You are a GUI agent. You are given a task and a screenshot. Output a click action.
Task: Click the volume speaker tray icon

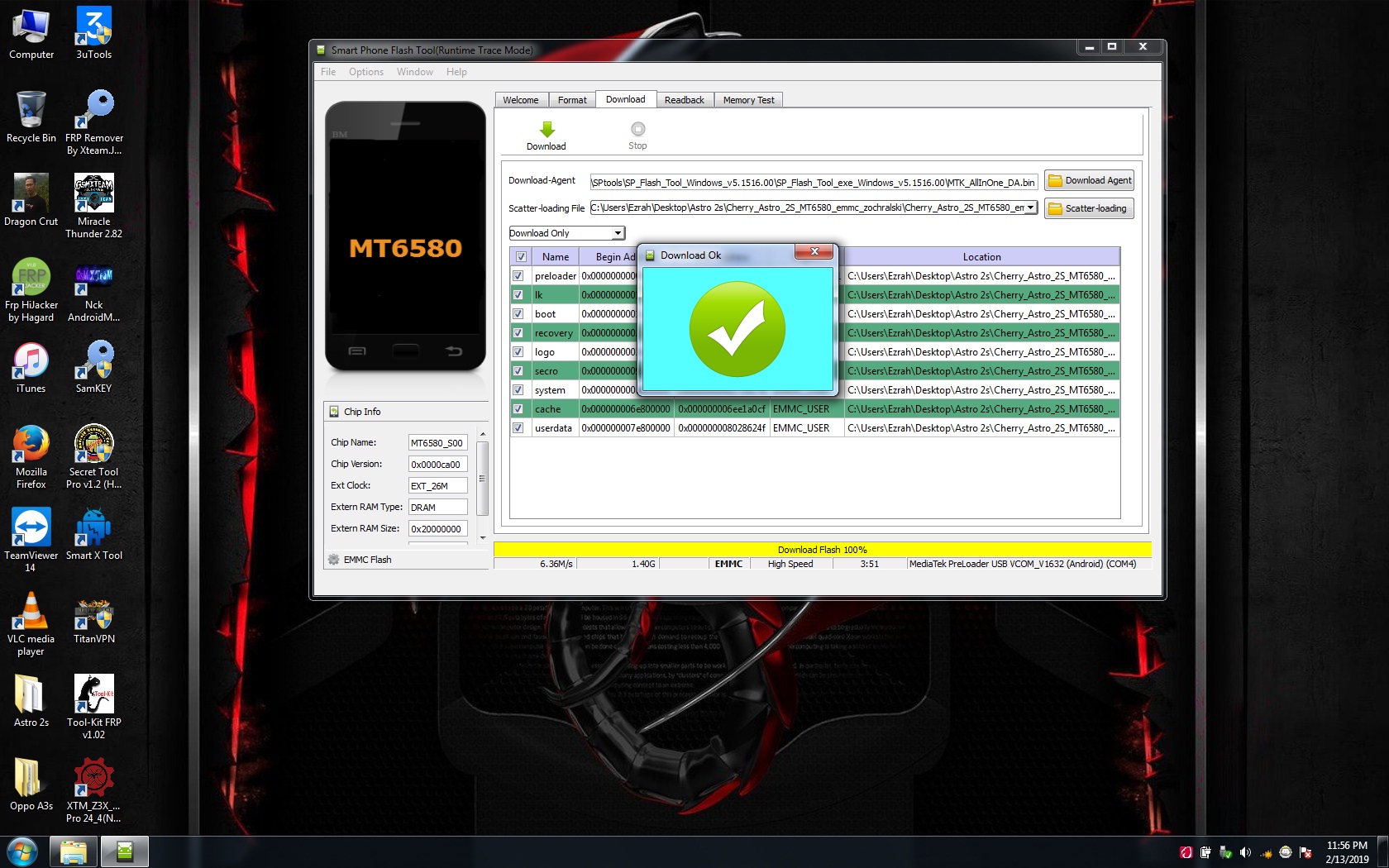pos(1245,852)
